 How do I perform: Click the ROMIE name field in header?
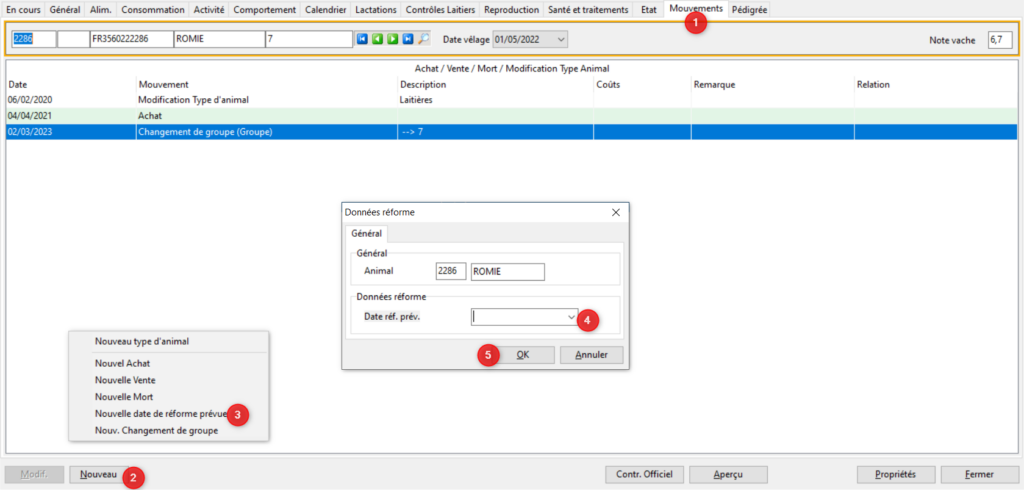[219, 39]
